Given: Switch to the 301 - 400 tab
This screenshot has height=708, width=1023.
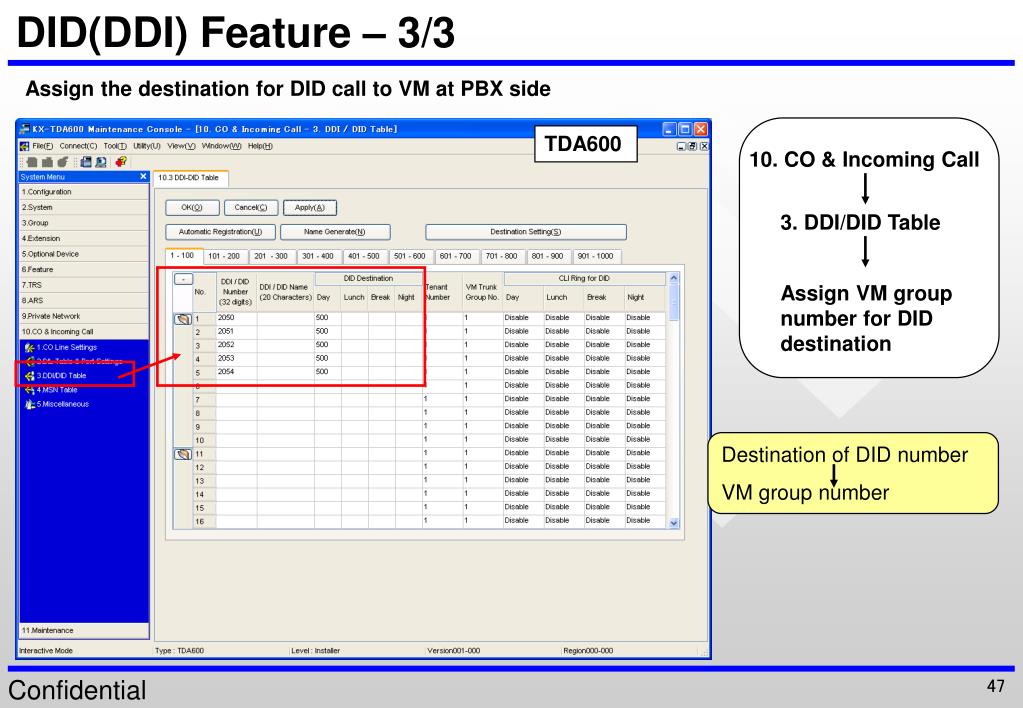Looking at the screenshot, I should (318, 256).
